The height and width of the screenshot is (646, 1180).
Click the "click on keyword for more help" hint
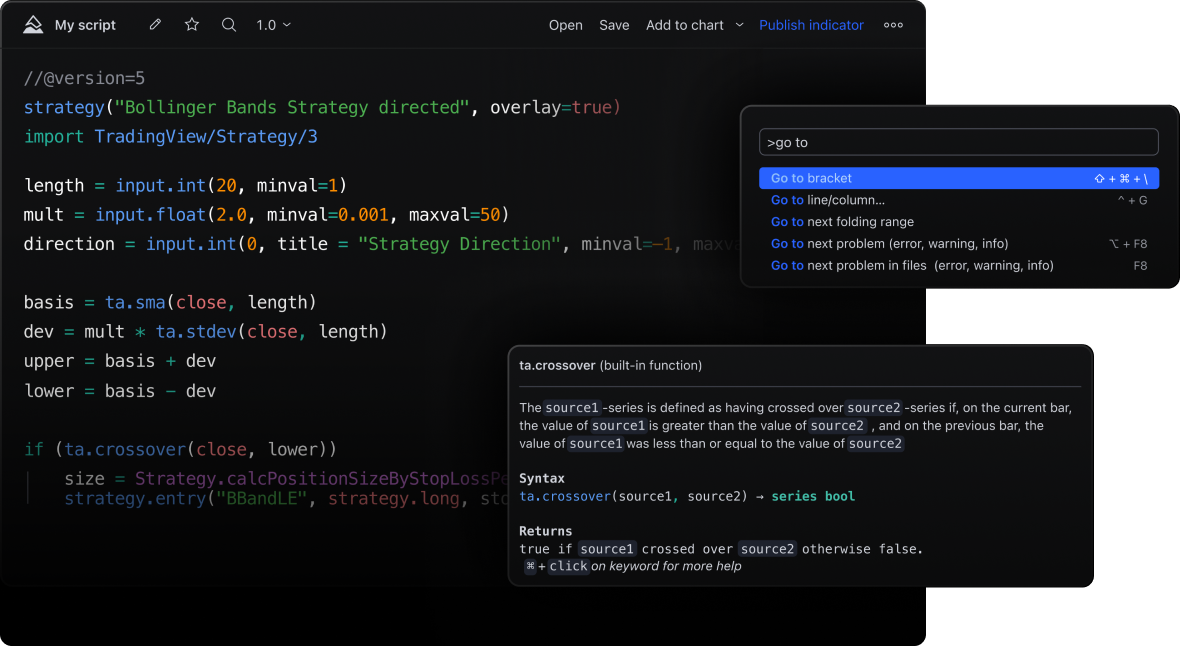(633, 566)
